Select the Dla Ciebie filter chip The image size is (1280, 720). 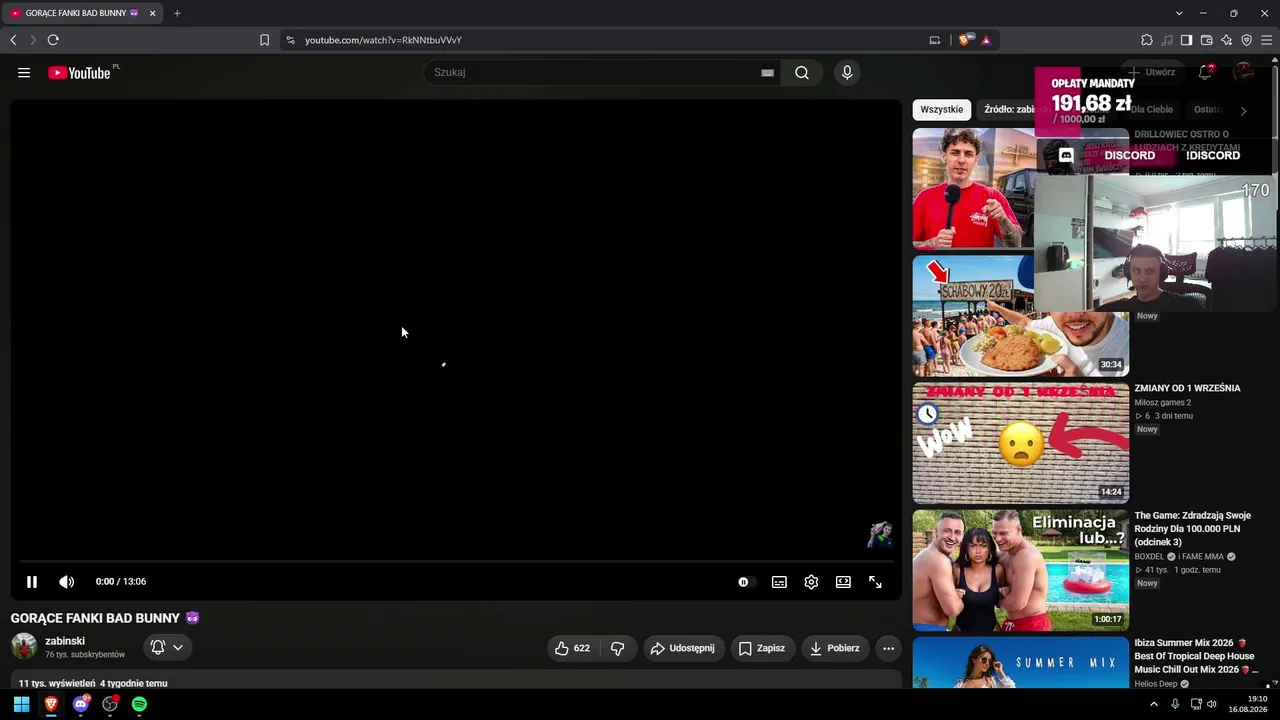point(1150,110)
